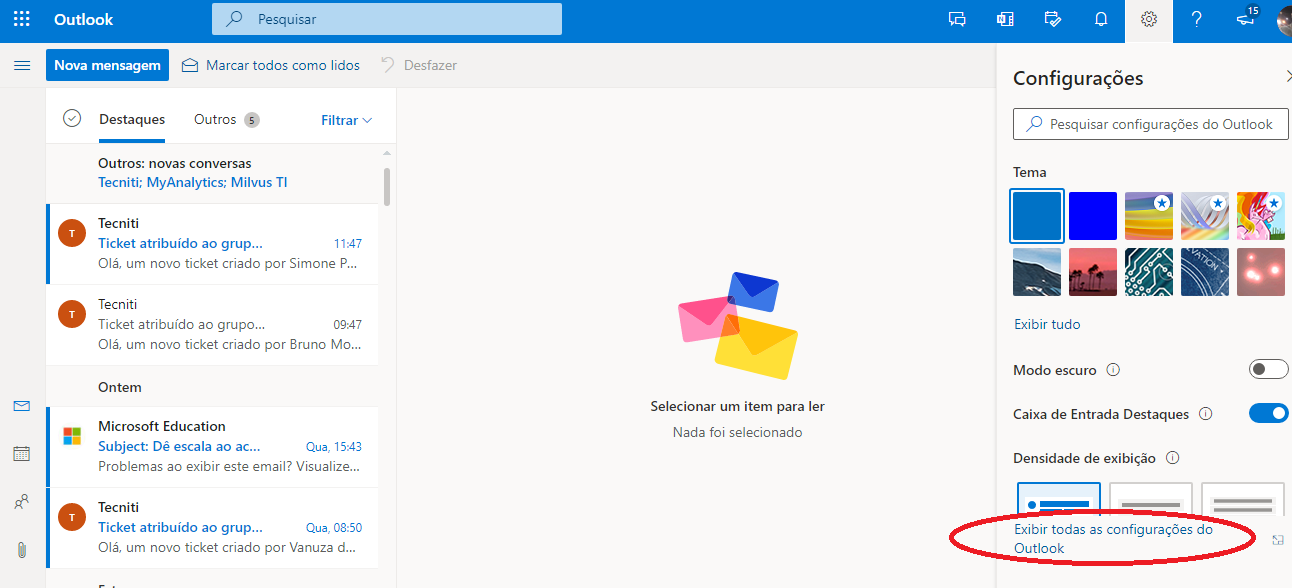
Task: Open Exibir todas as configurações do Outlook
Action: (x=1113, y=539)
